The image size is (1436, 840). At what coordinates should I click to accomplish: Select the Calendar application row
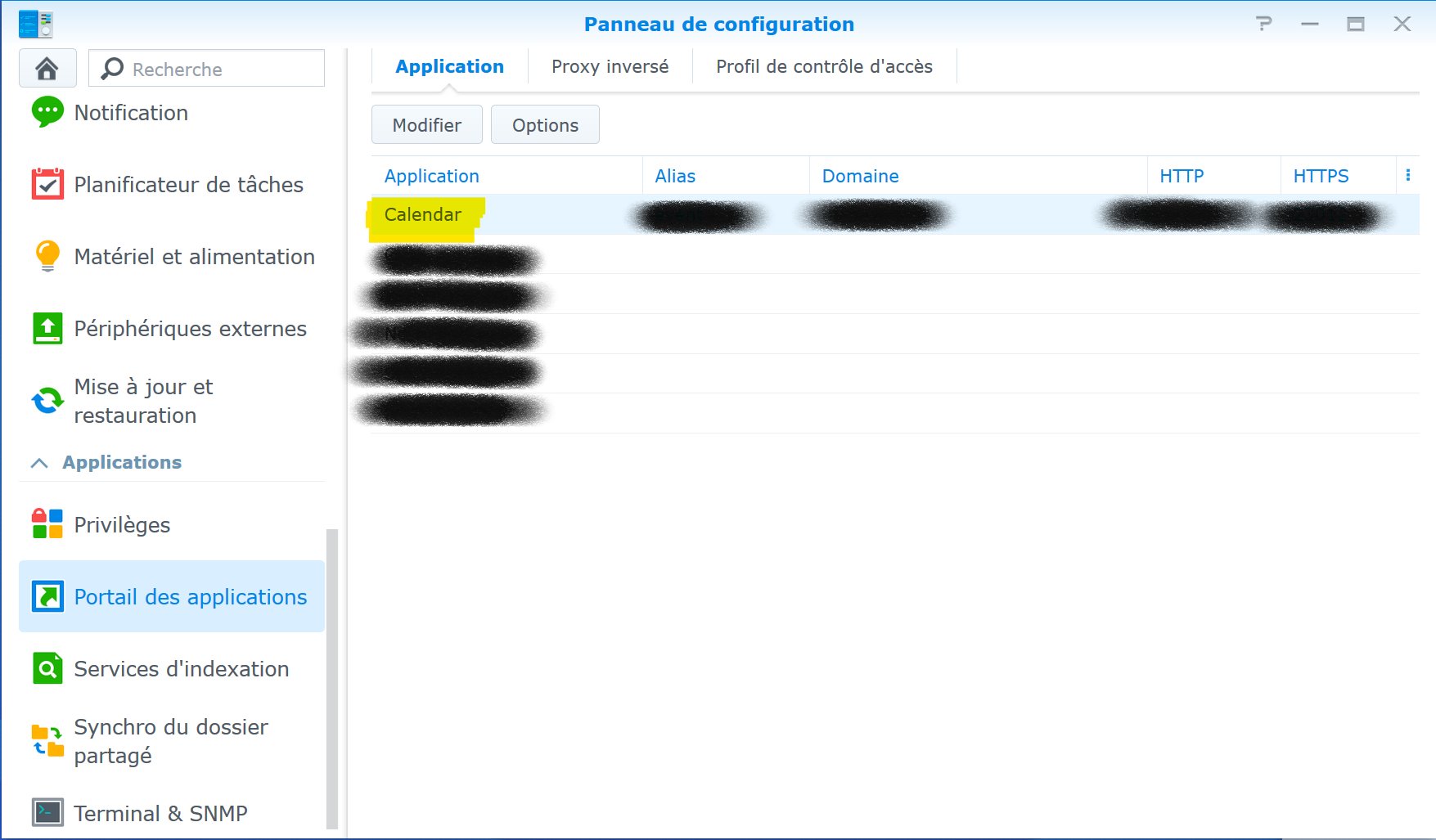[x=895, y=214]
